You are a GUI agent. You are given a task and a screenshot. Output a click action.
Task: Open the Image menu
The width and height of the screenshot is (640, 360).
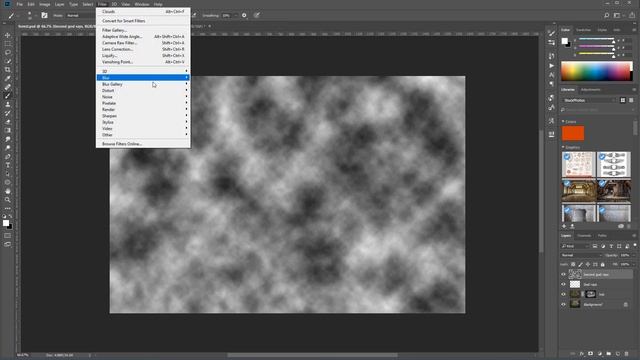pos(44,4)
